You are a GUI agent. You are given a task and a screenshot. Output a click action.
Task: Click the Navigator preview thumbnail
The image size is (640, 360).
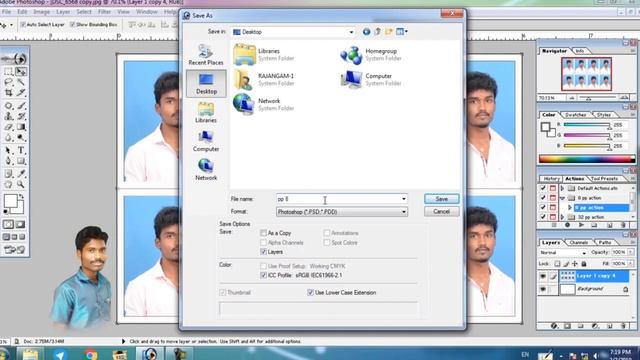pyautogui.click(x=586, y=74)
